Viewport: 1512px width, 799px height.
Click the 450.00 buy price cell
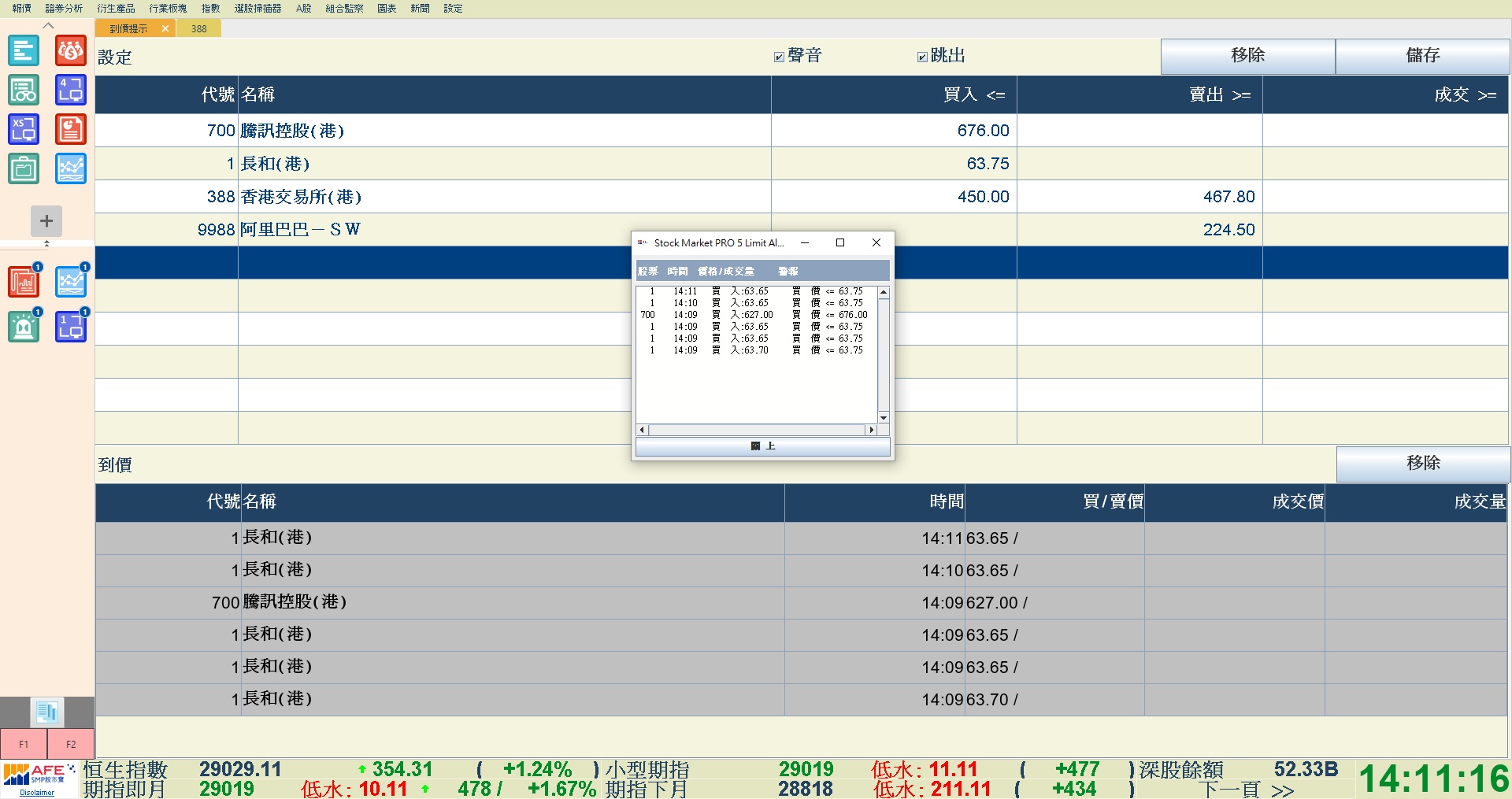894,197
